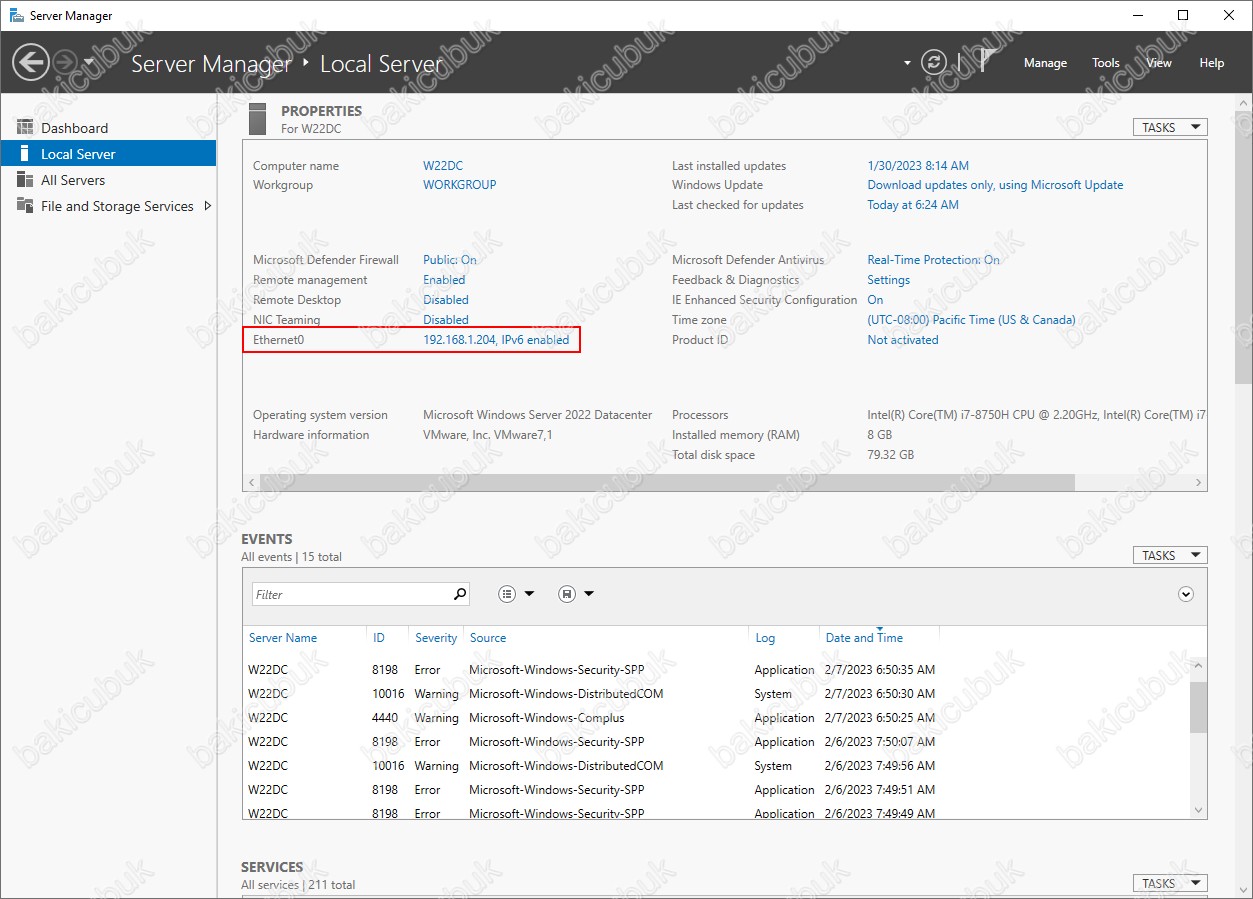Open the navigation history dropdown arrow
The image size is (1253, 899).
coord(89,63)
